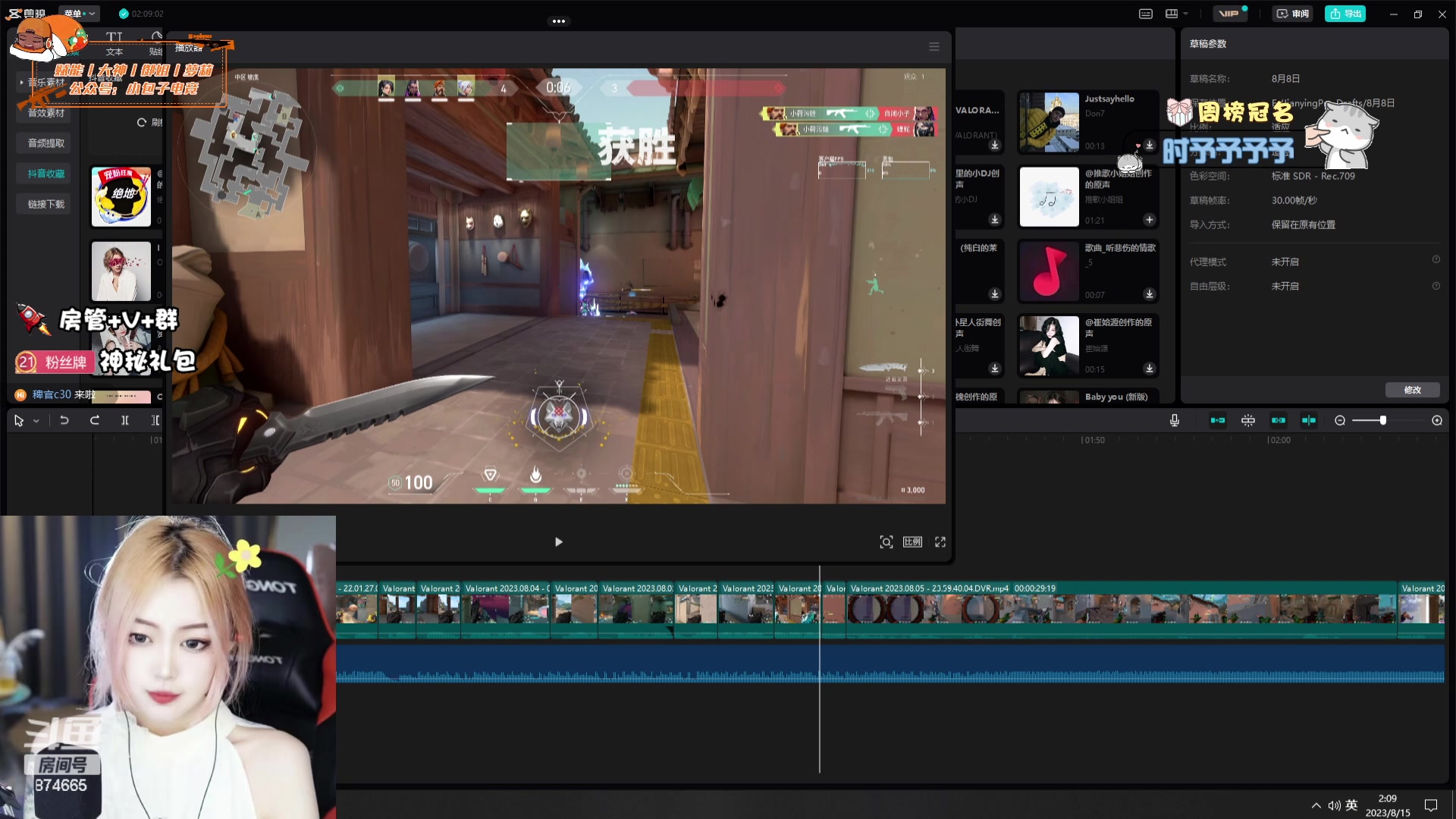Show hidden tray icons chevron in taskbar

coord(1316,805)
